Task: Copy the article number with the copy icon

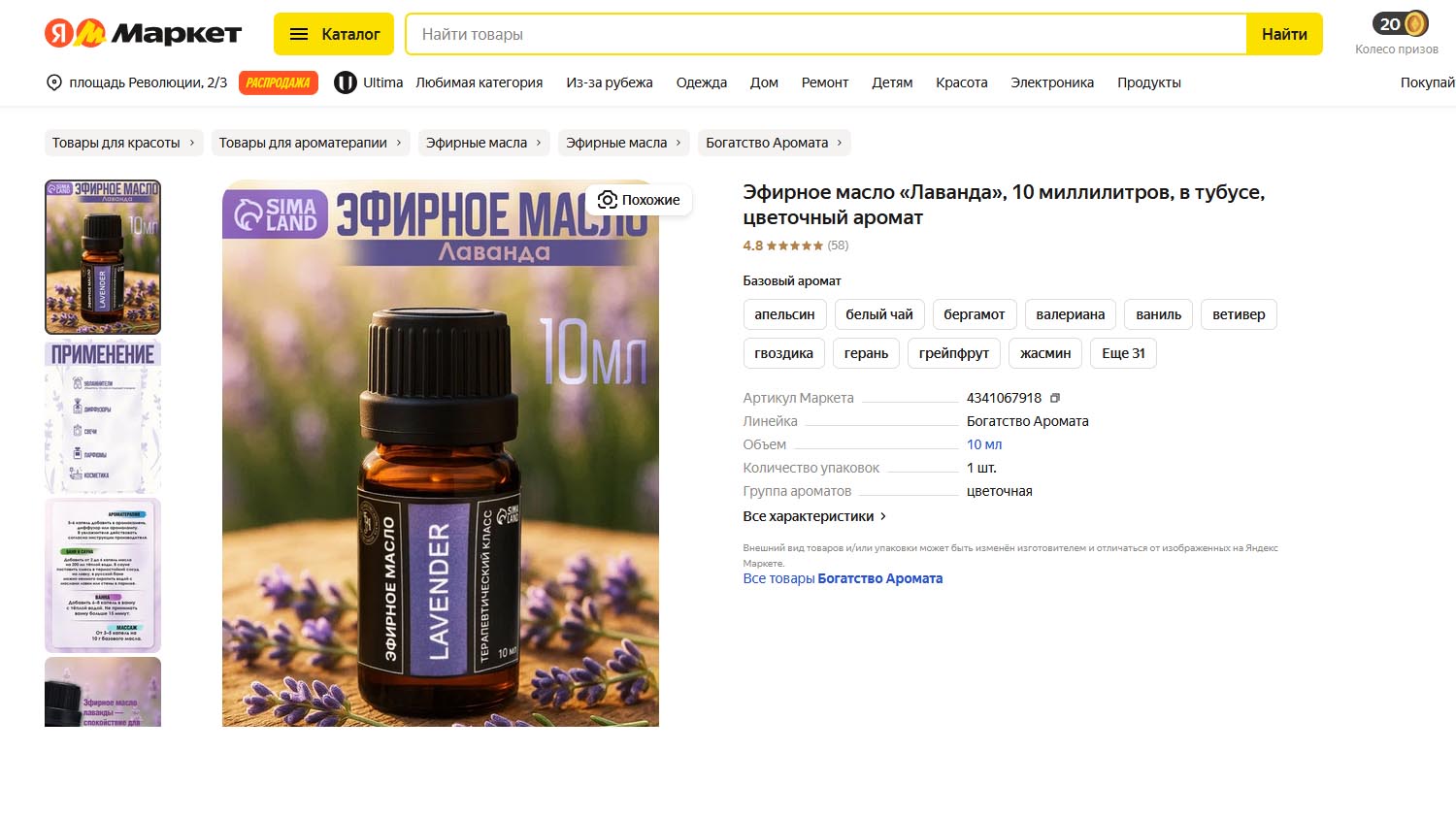Action: pos(1055,398)
